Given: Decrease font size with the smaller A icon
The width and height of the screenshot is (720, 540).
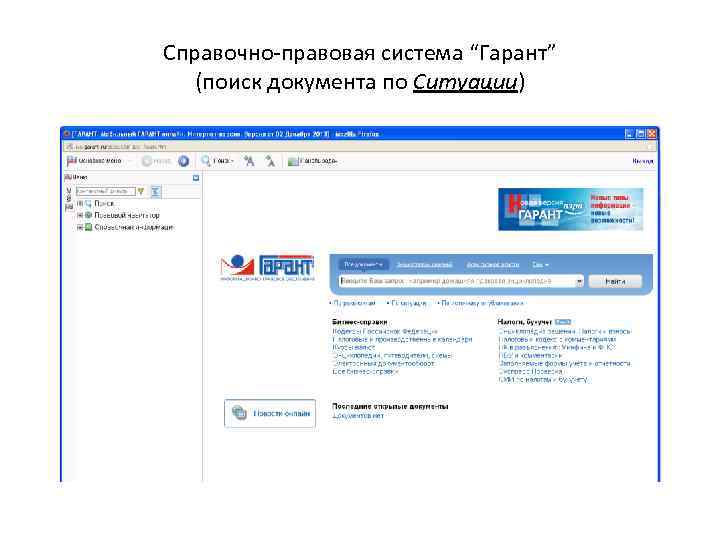Looking at the screenshot, I should click(x=270, y=161).
